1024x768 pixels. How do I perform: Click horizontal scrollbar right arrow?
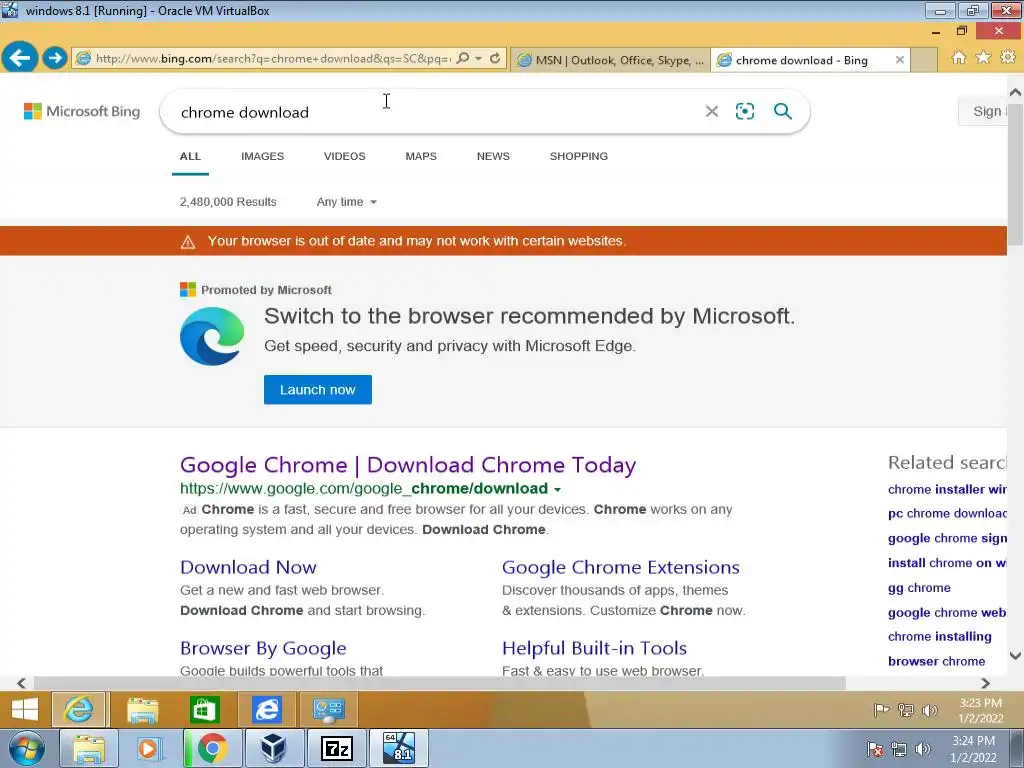point(985,683)
